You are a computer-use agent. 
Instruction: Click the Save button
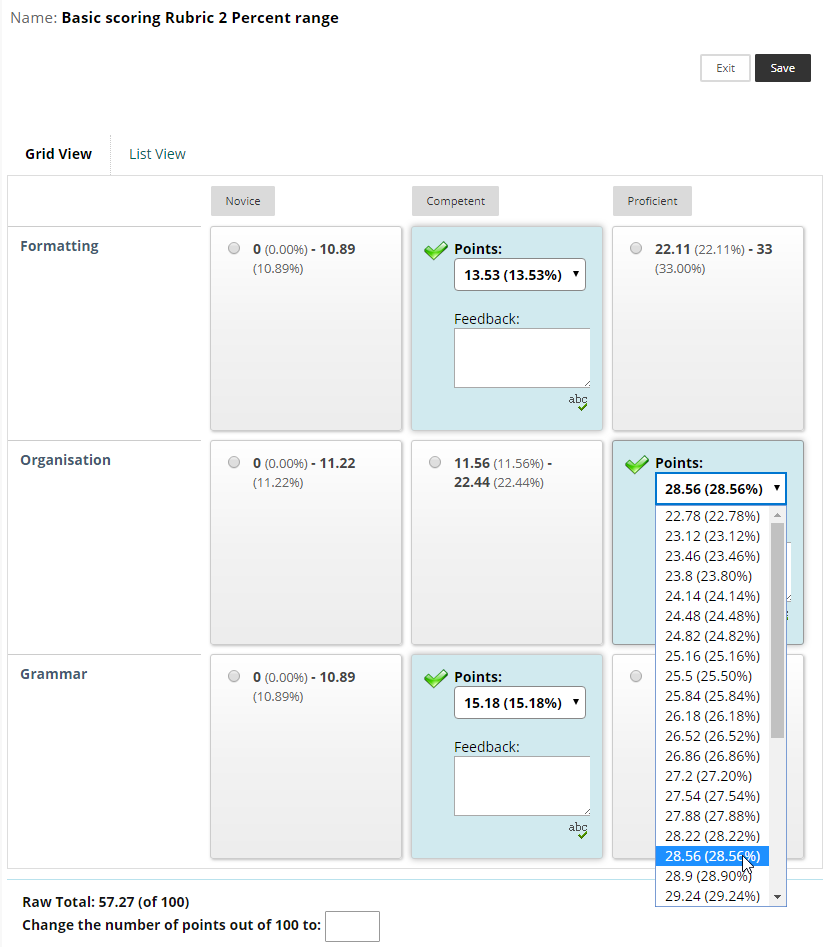(782, 68)
